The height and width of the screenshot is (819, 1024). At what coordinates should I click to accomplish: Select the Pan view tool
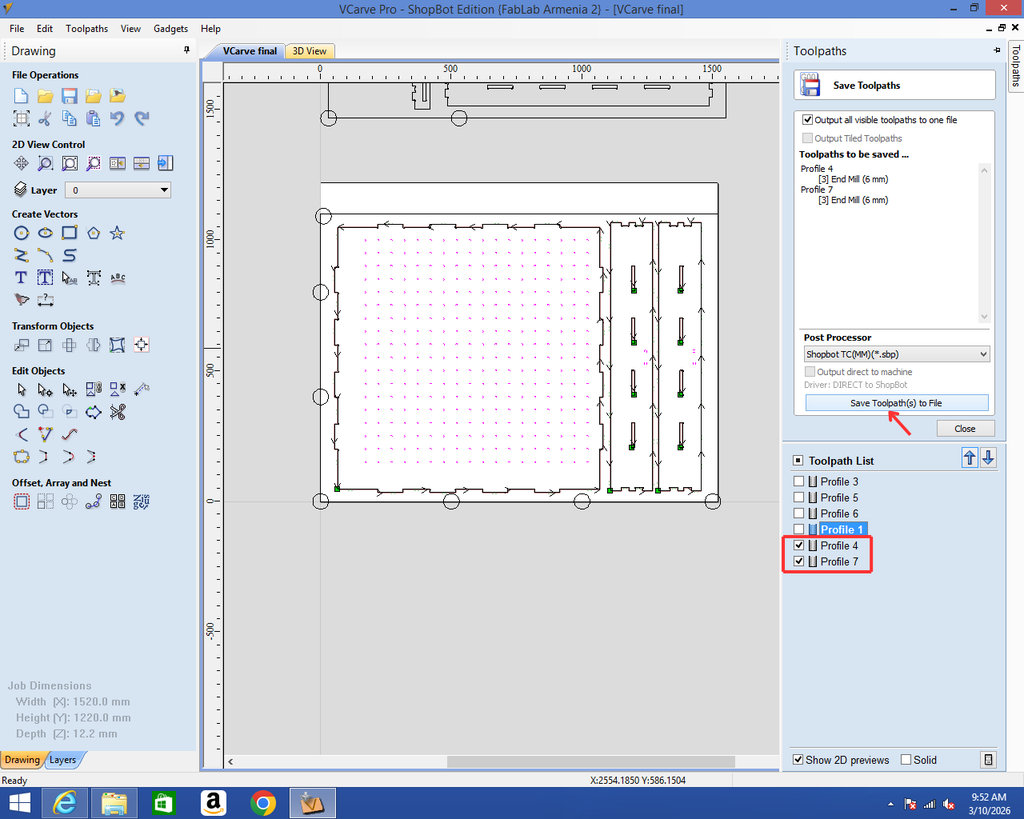(x=21, y=163)
